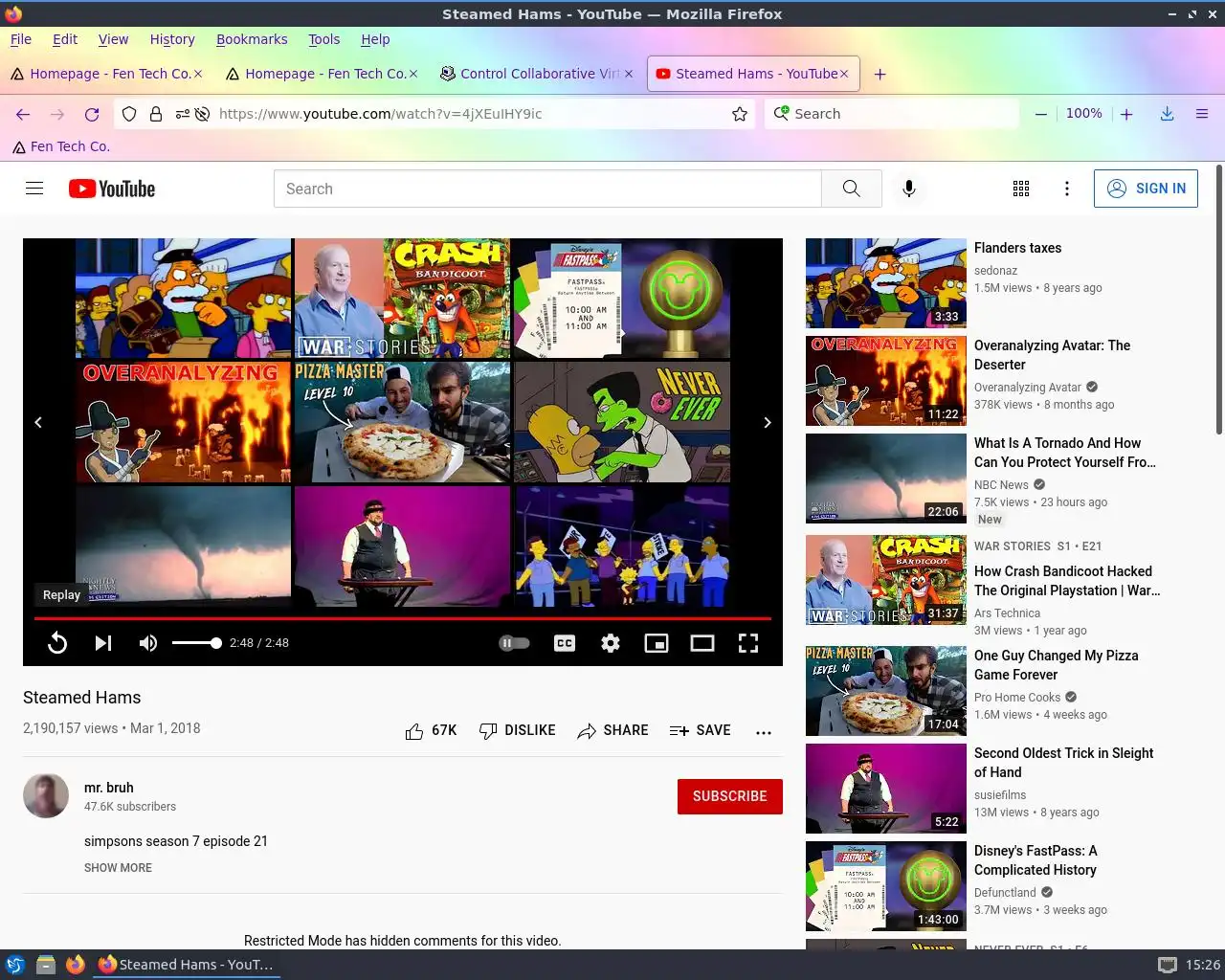Switch to theater mode

coord(702,643)
